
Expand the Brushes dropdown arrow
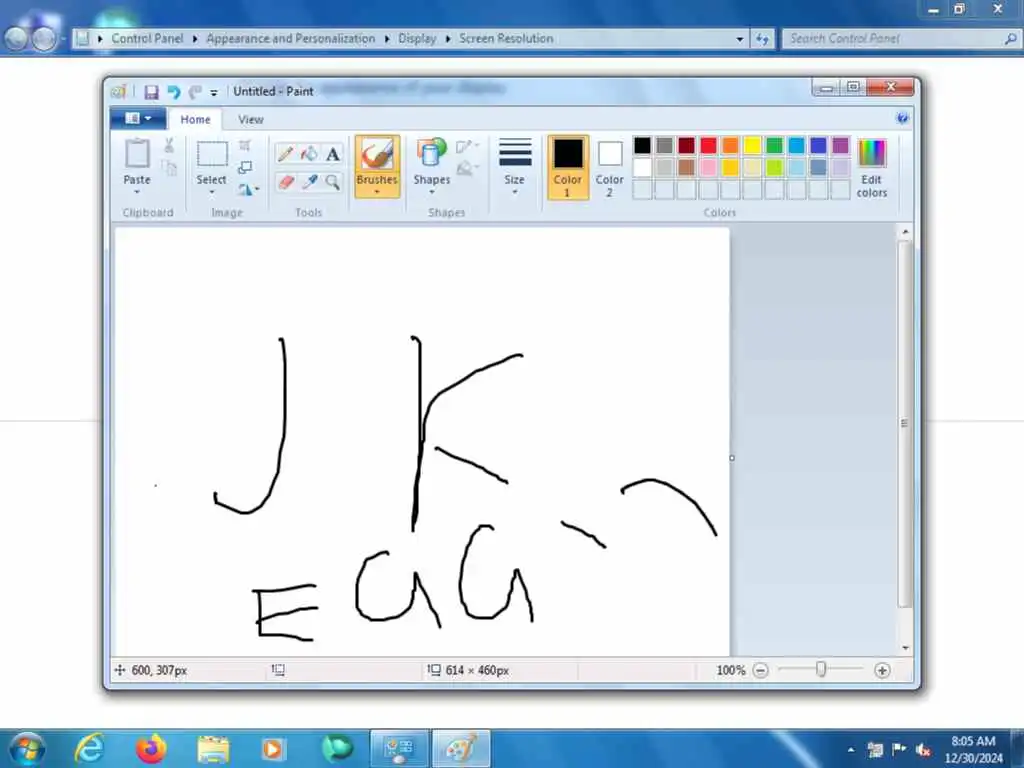pos(377,192)
